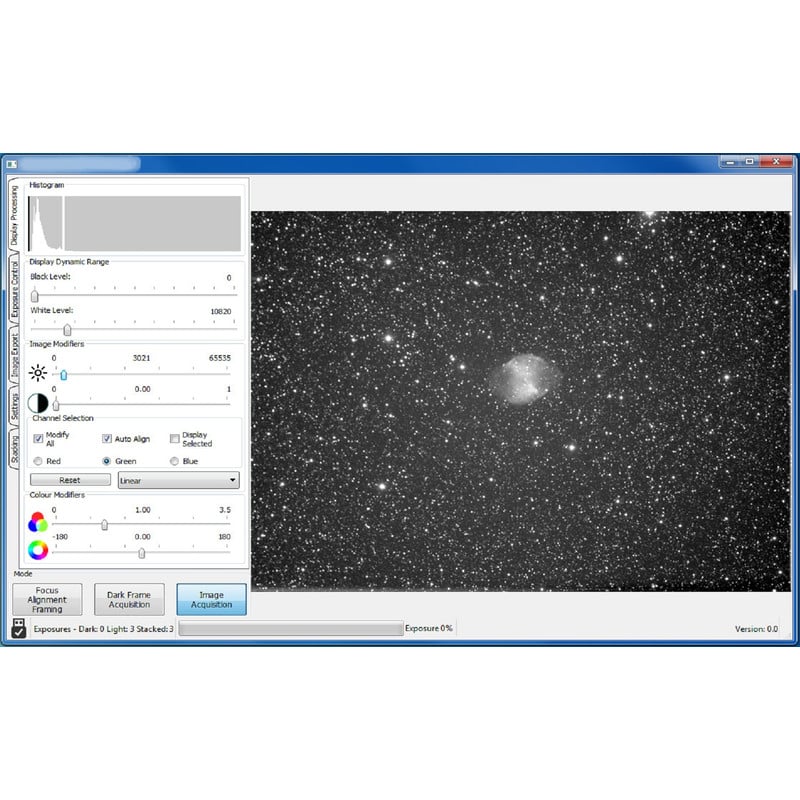The image size is (800, 800).
Task: Minimize the application window
Action: click(x=730, y=162)
